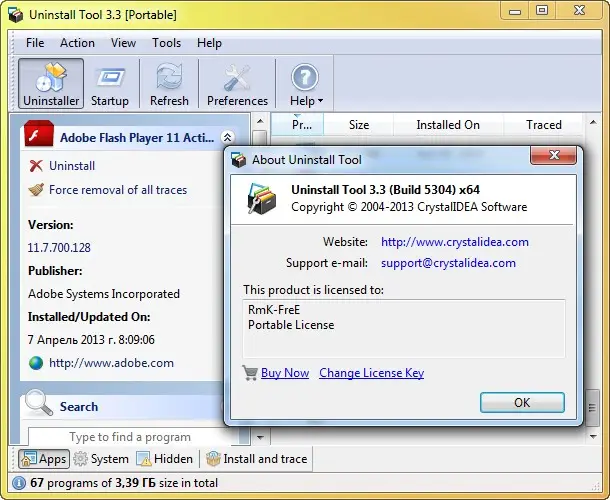This screenshot has width=610, height=500.
Task: Sort by the Size column header
Action: click(359, 125)
